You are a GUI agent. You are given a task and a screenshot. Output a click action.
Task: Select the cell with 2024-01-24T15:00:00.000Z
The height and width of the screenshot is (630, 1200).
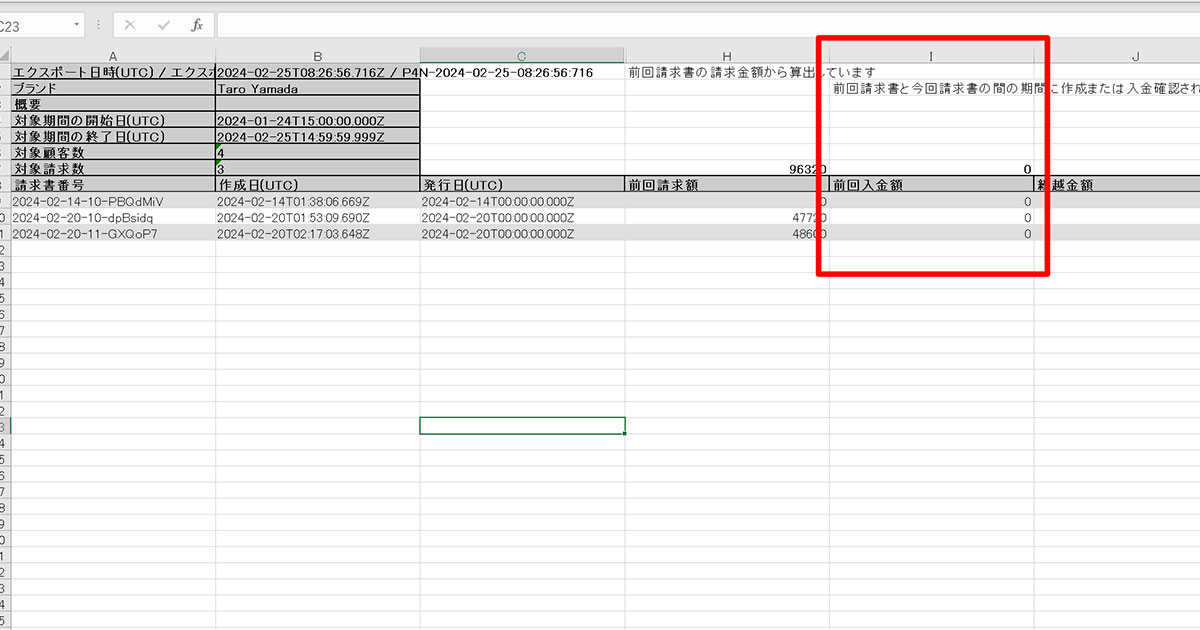point(318,120)
